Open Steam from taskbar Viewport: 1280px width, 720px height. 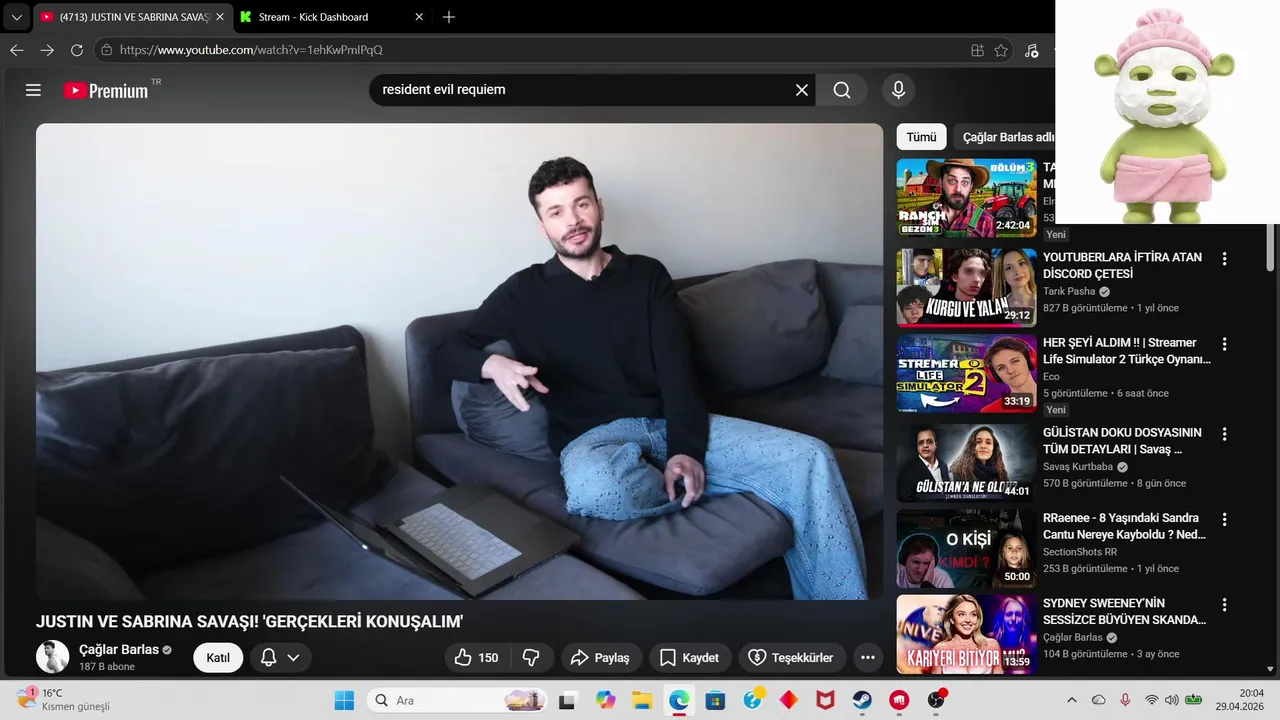862,700
